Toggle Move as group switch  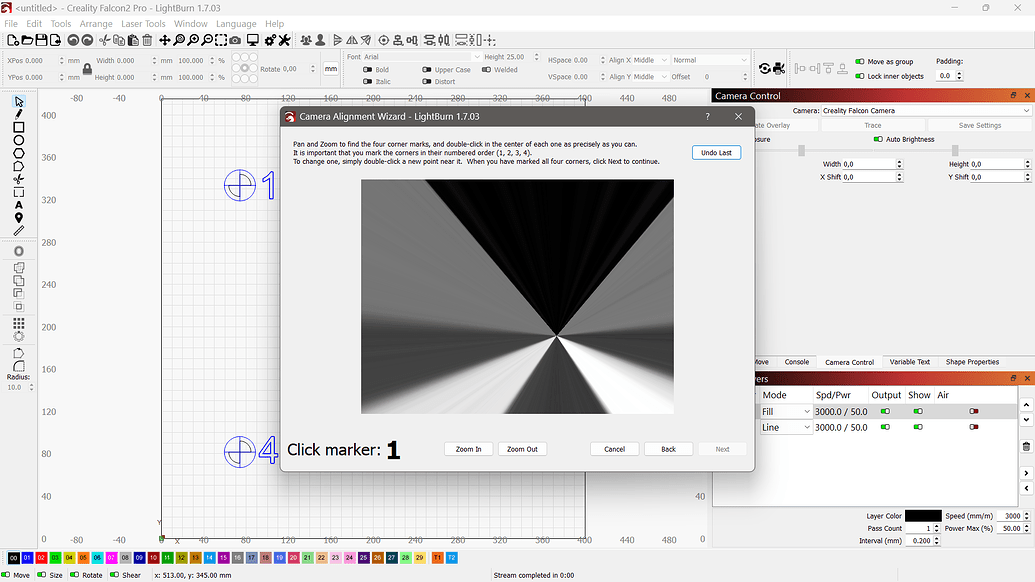coord(859,61)
